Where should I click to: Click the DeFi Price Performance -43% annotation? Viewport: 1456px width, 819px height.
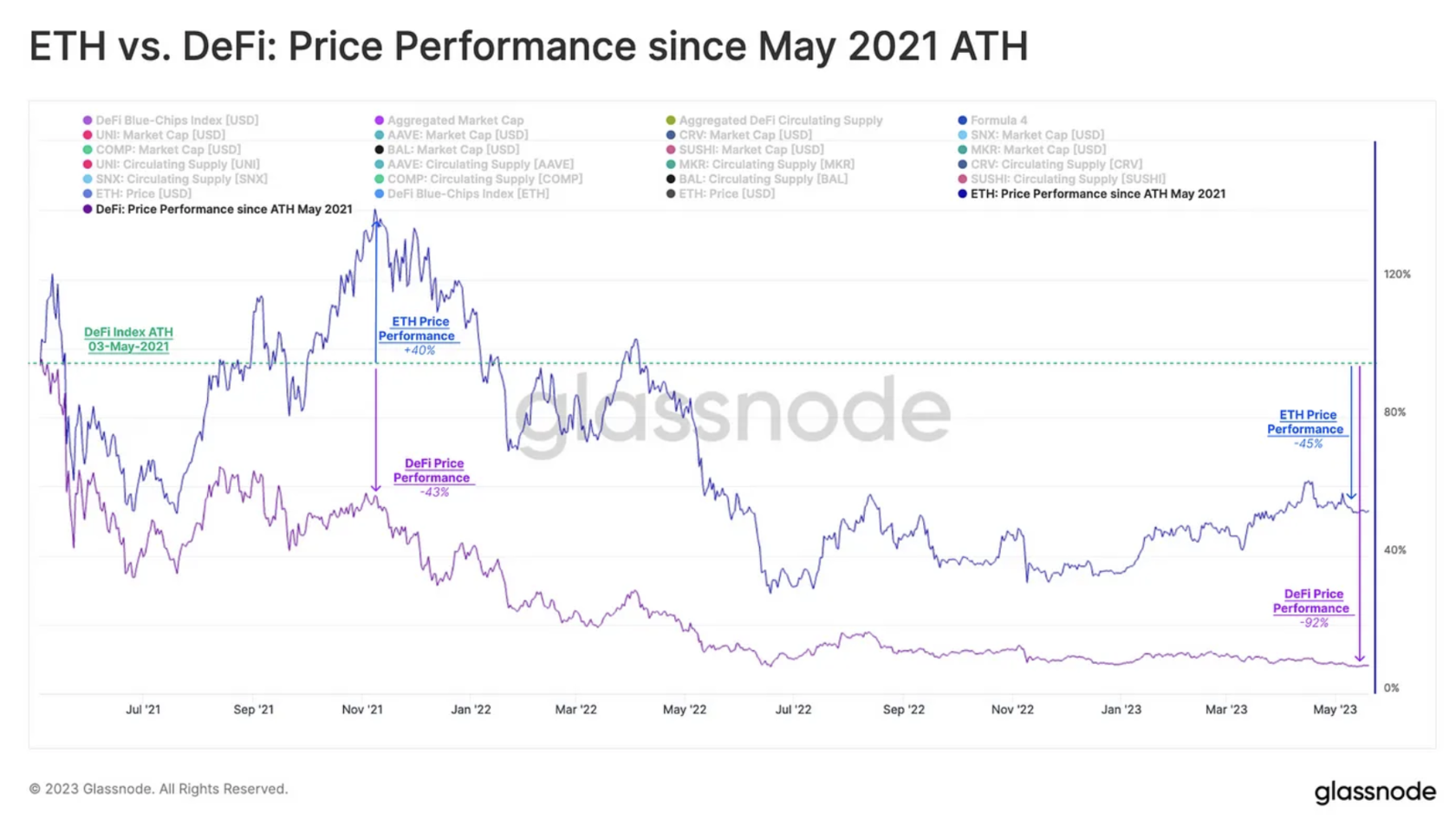[433, 478]
